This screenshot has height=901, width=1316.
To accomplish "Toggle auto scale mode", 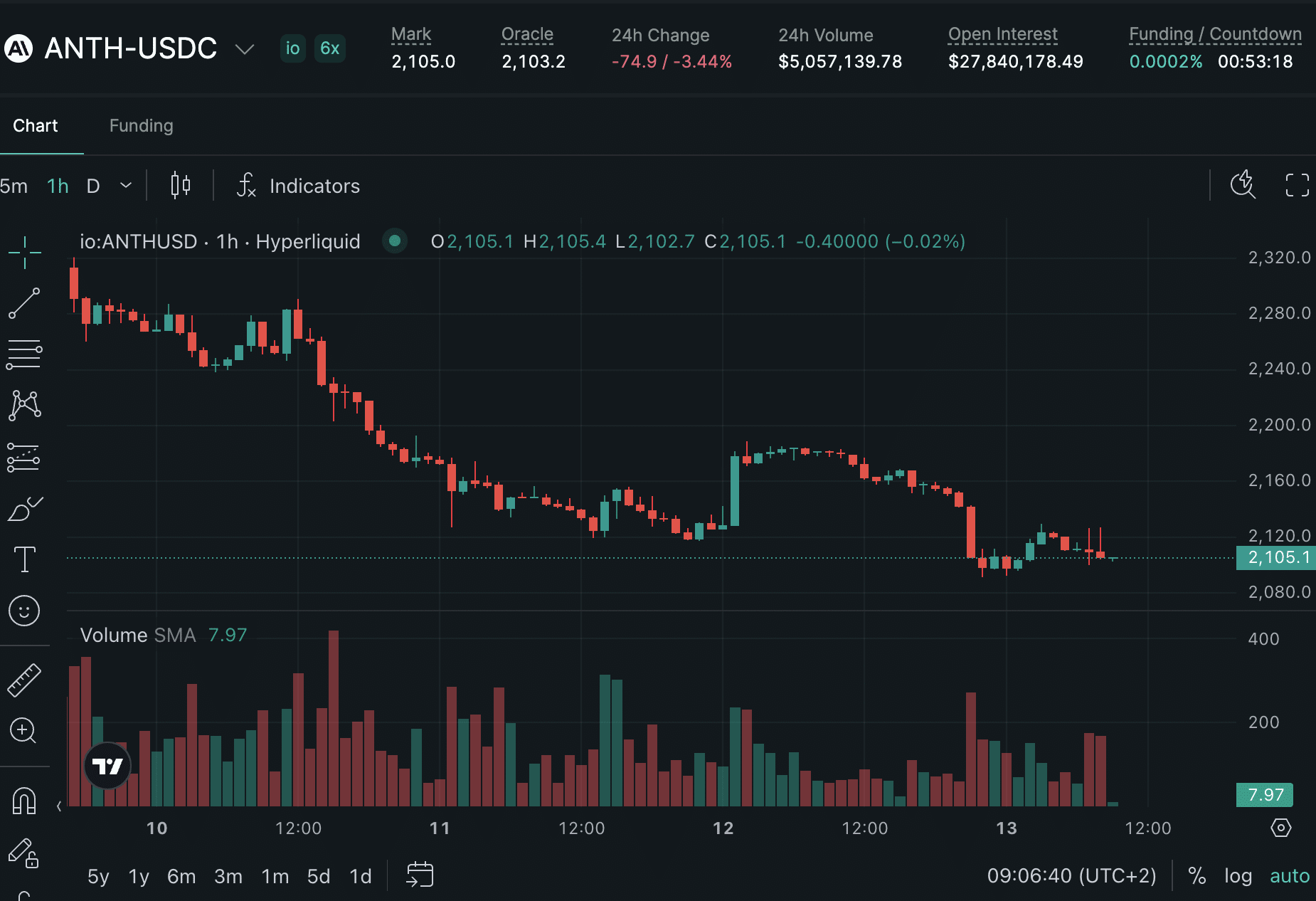I will click(x=1290, y=875).
